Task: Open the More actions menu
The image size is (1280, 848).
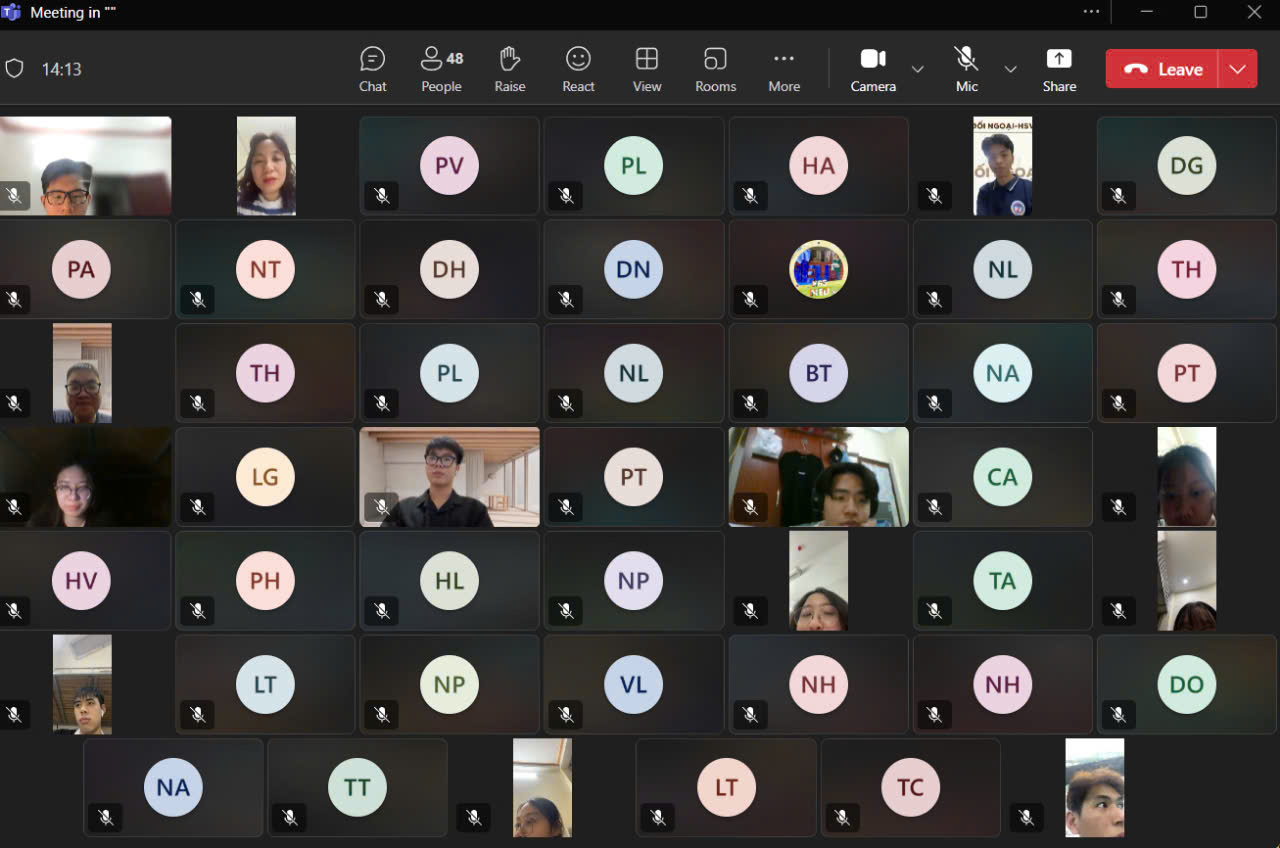Action: [x=784, y=69]
